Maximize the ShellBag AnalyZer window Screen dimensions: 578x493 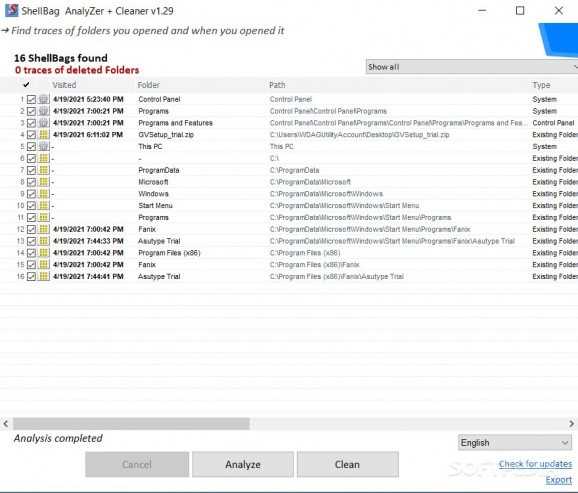click(x=520, y=11)
